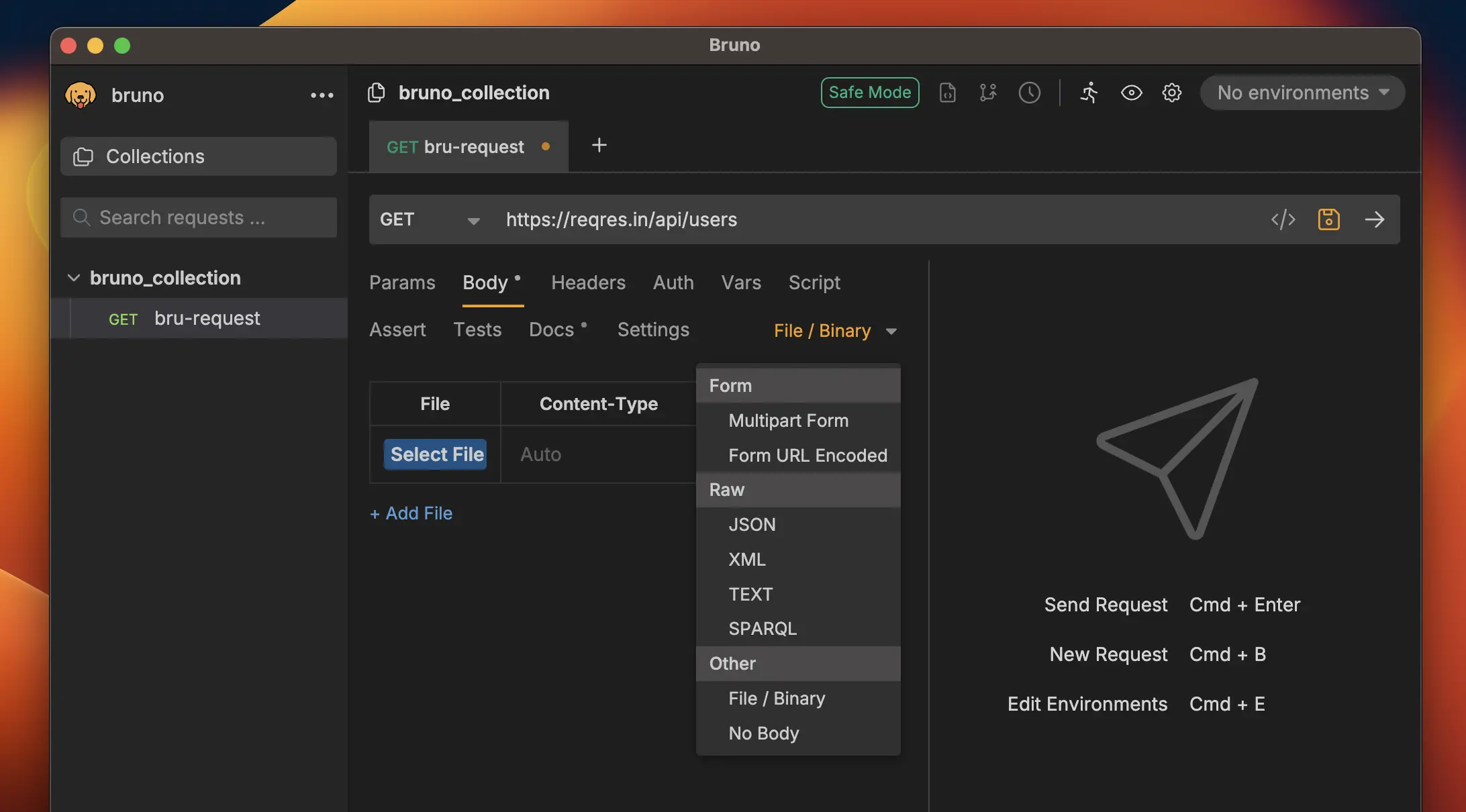Toggle the Safe Mode badge
The height and width of the screenshot is (812, 1466).
pyautogui.click(x=869, y=93)
